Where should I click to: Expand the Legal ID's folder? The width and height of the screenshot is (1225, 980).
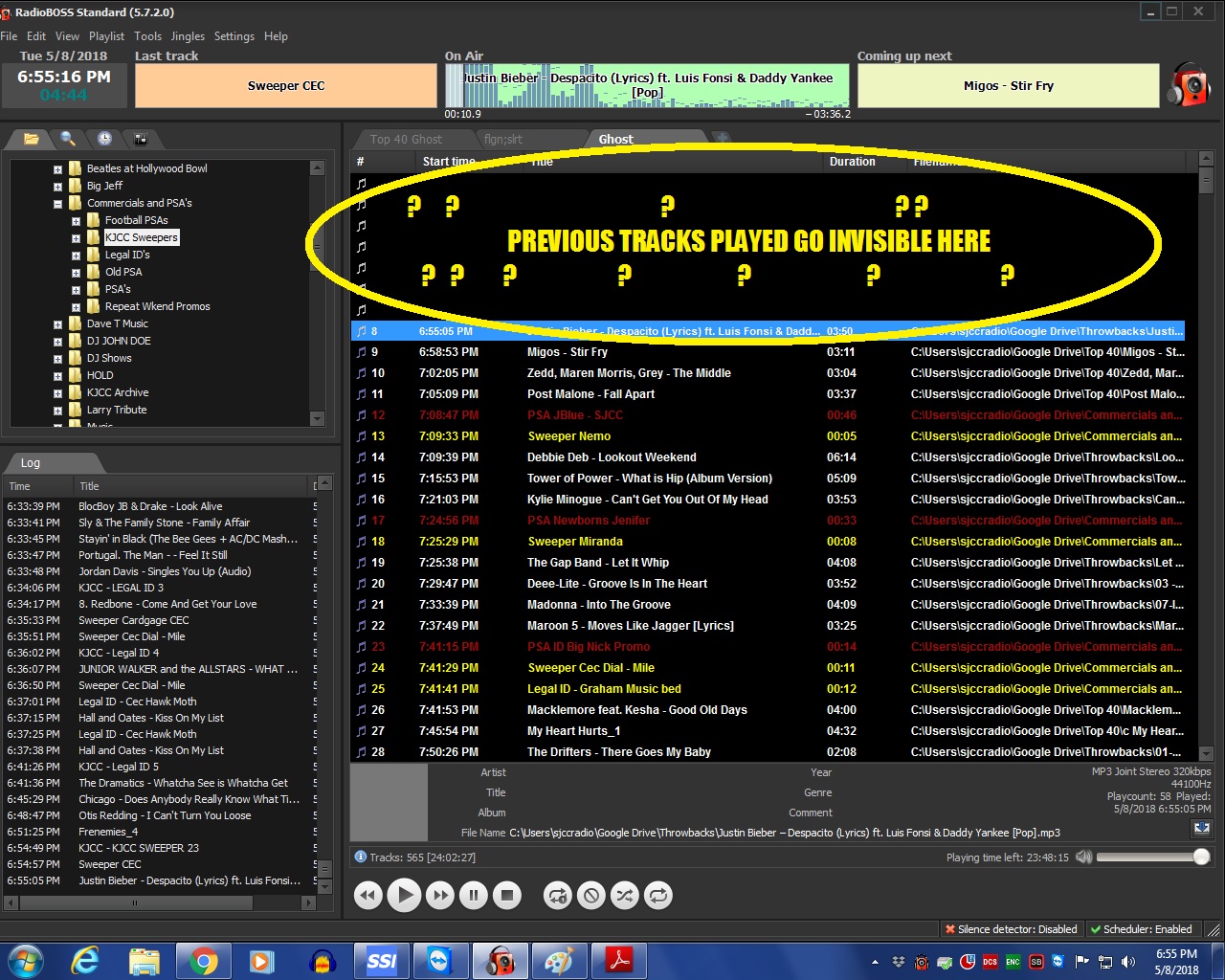coord(76,256)
